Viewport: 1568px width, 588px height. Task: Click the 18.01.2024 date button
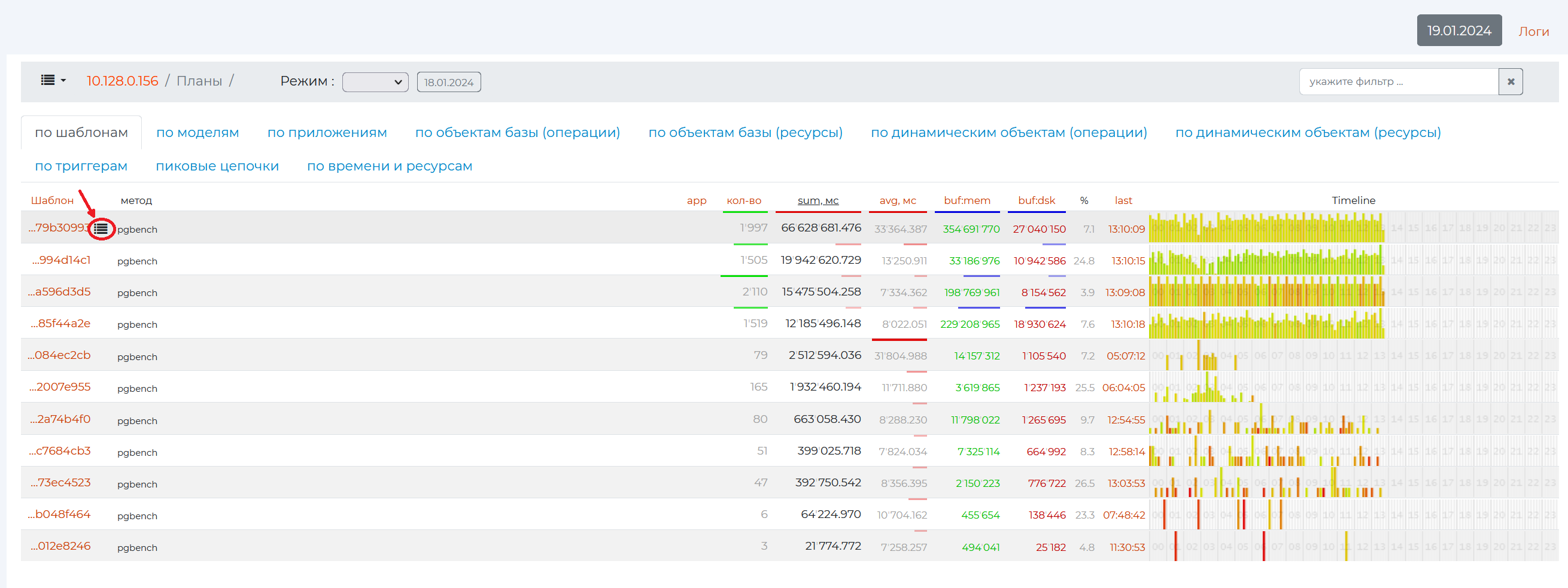(x=448, y=82)
